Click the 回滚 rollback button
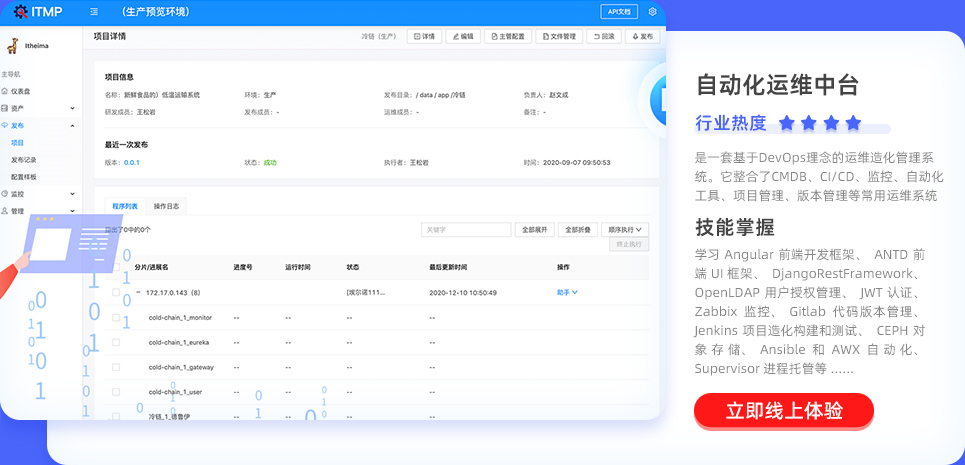 tap(604, 36)
